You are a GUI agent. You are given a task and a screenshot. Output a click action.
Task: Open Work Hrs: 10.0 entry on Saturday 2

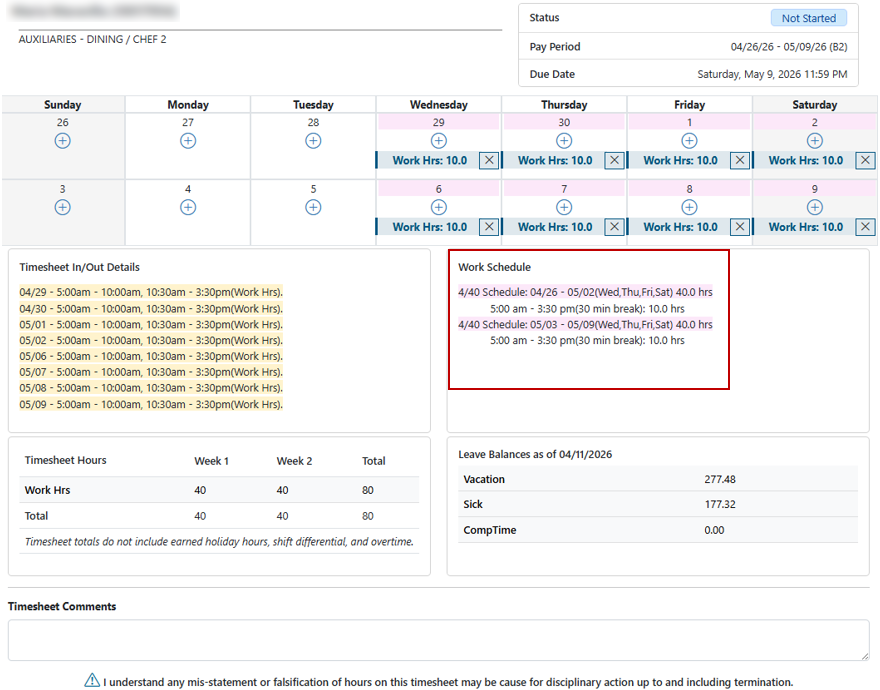(x=806, y=161)
